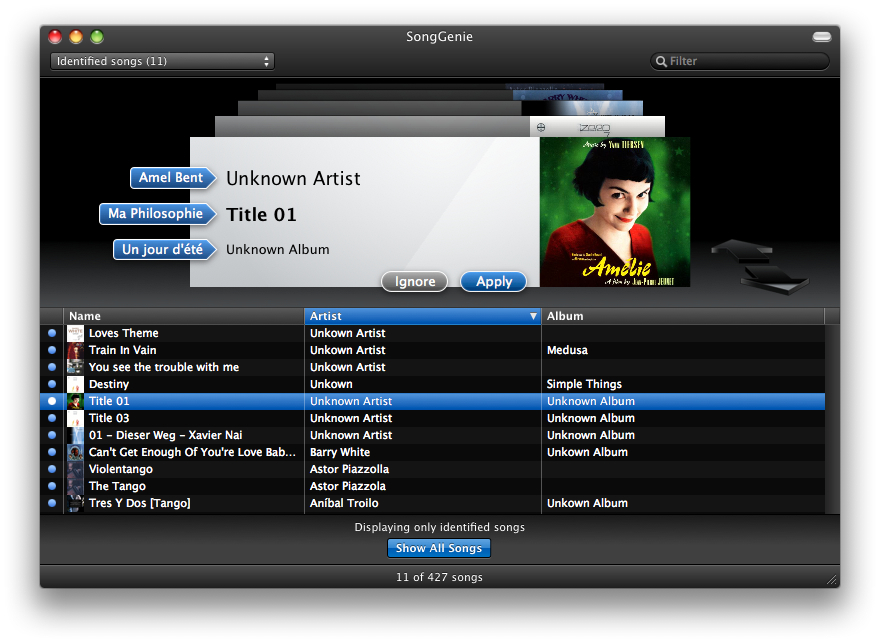Click the previous song up arrow
The height and width of the screenshot is (643, 880).
tap(742, 250)
